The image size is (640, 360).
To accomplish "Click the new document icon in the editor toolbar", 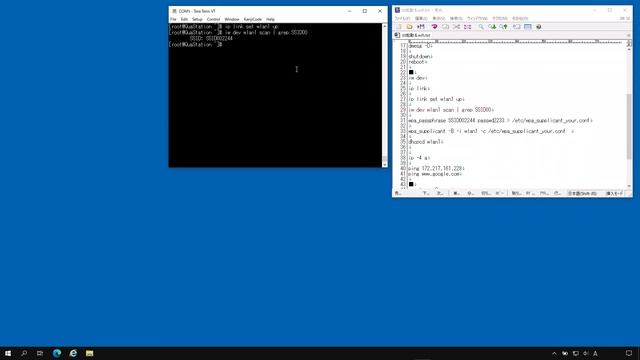I will pyautogui.click(x=399, y=27).
